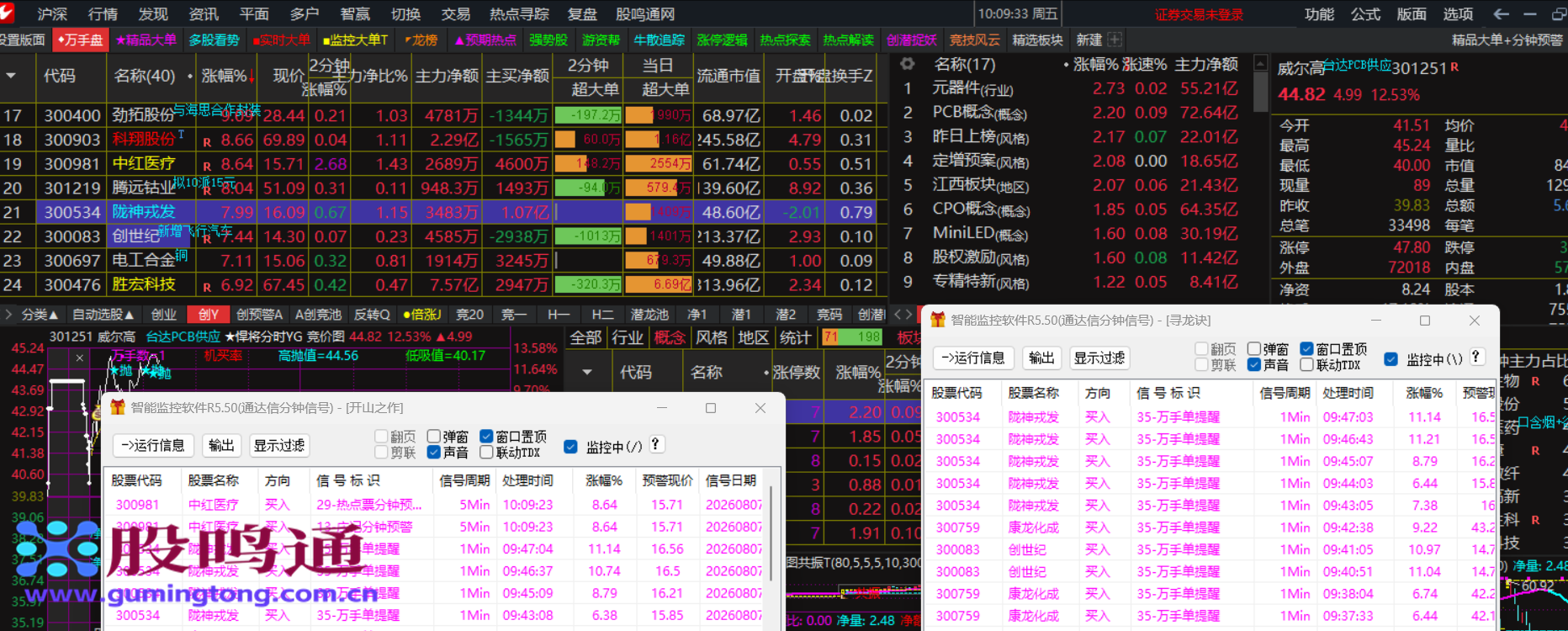
Task: Click the 证券交易未登录 status text
Action: [x=1198, y=14]
